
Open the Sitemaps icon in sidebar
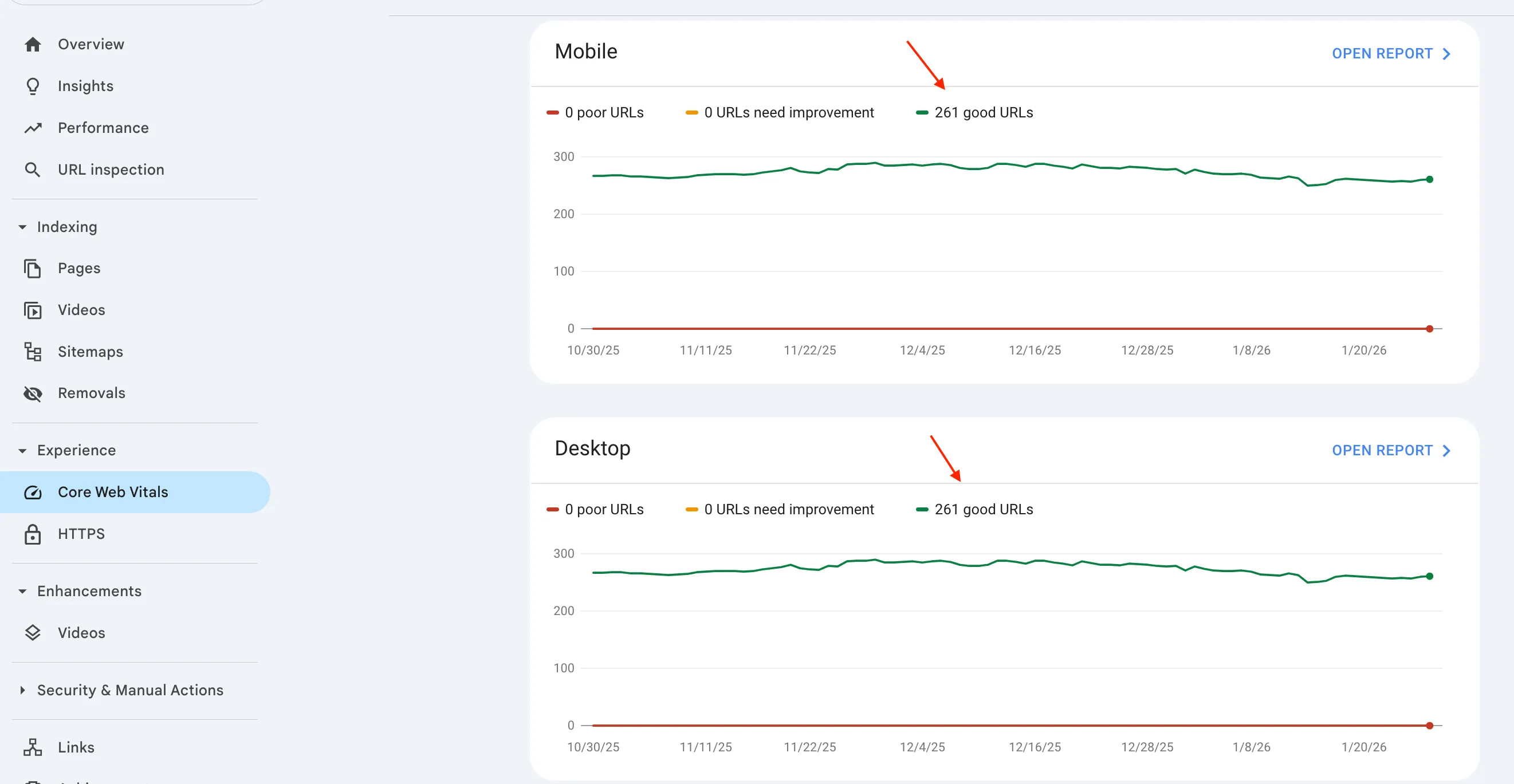33,352
